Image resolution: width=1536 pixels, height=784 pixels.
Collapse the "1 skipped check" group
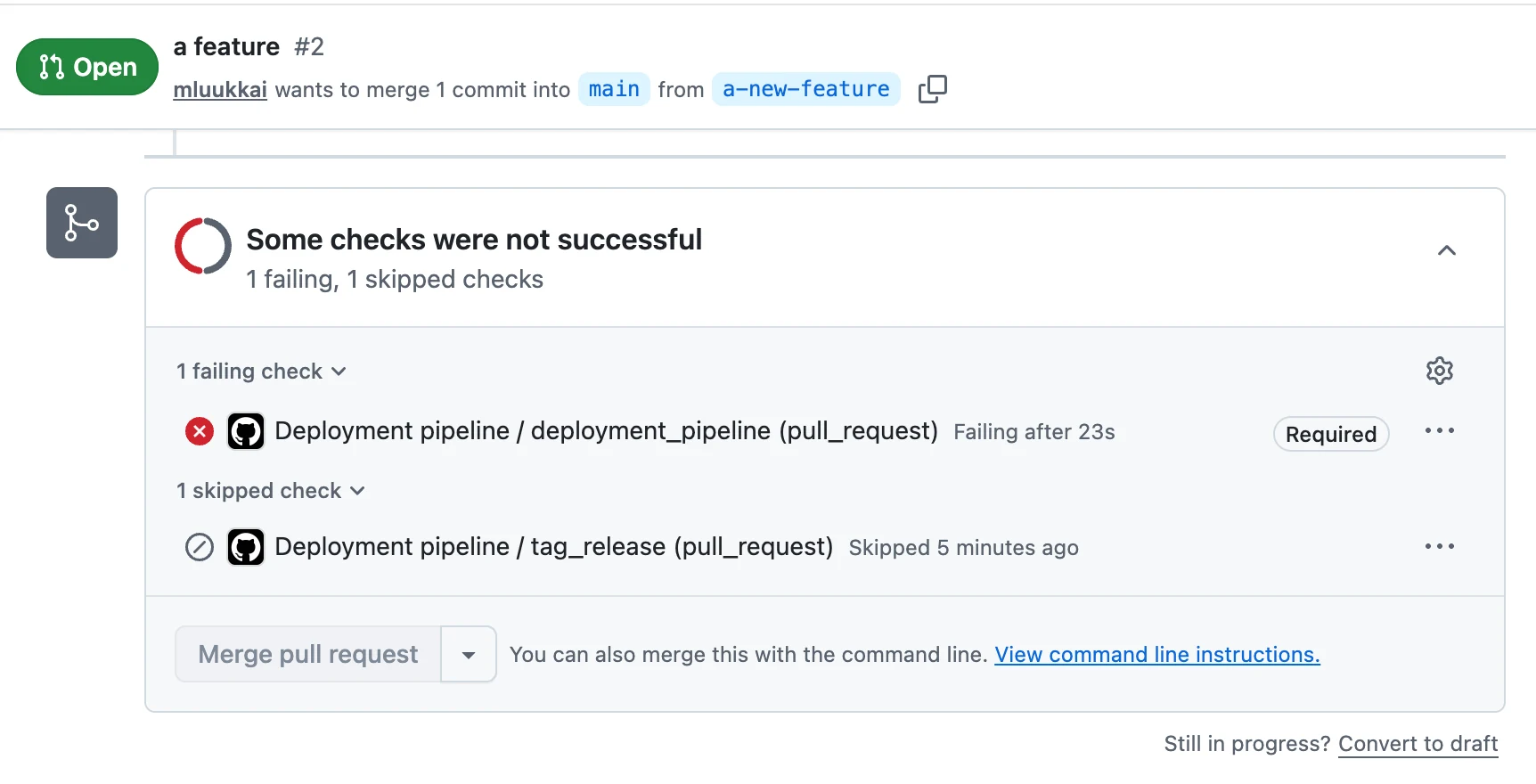[x=271, y=491]
